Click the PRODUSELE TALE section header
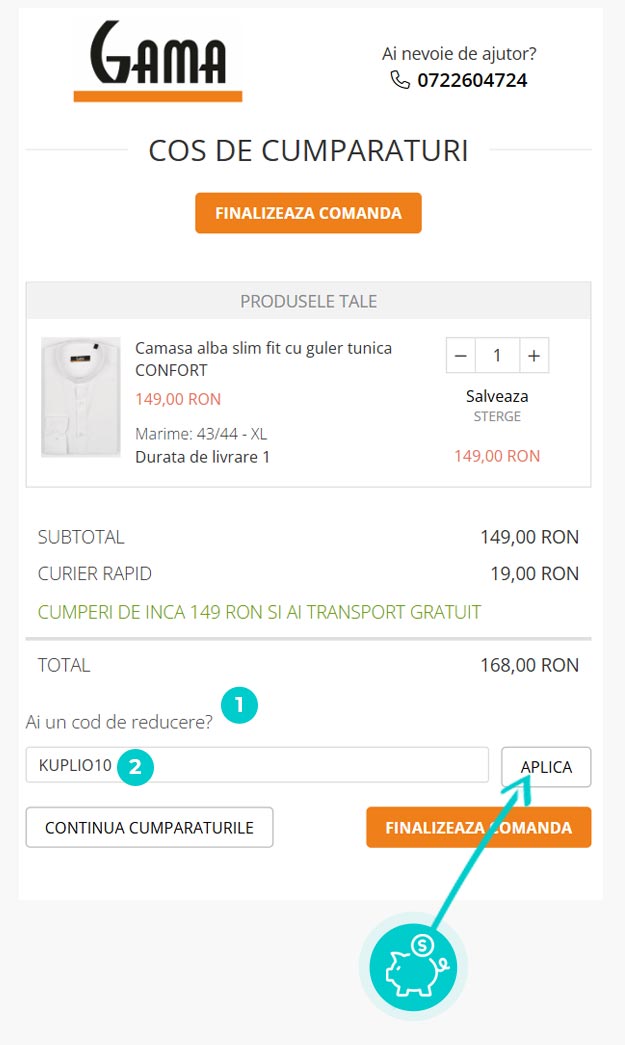 [308, 301]
